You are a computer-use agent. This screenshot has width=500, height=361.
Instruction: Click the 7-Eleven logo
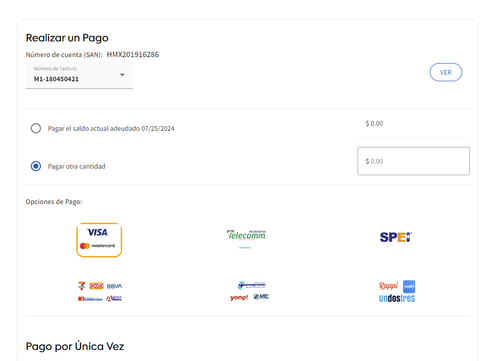pos(82,286)
